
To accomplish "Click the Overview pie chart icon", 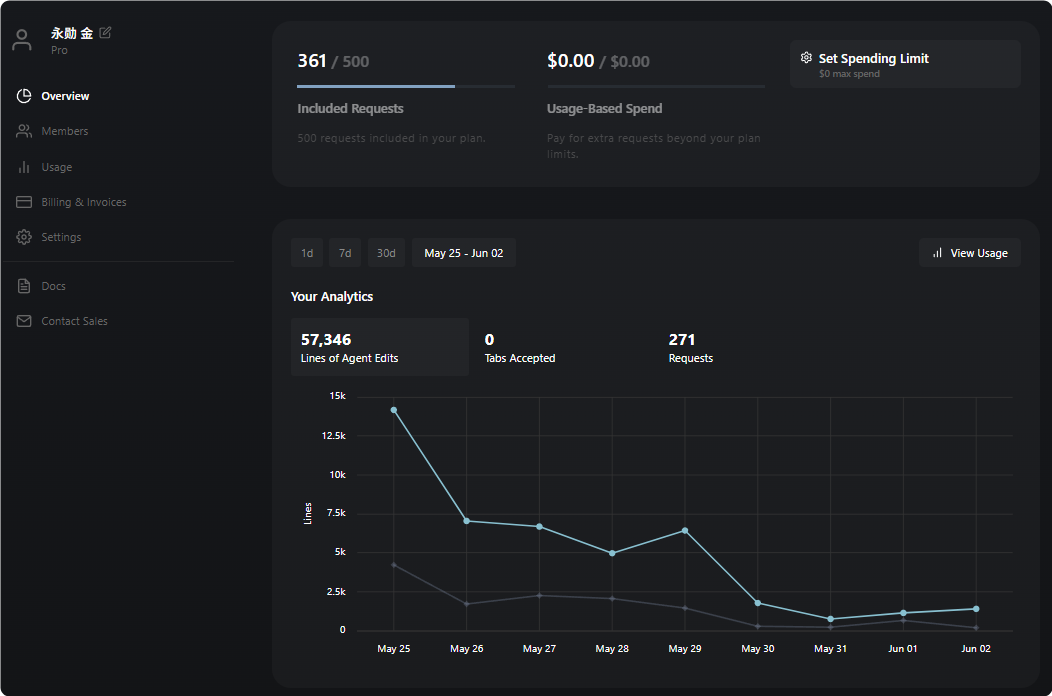I will tap(24, 96).
